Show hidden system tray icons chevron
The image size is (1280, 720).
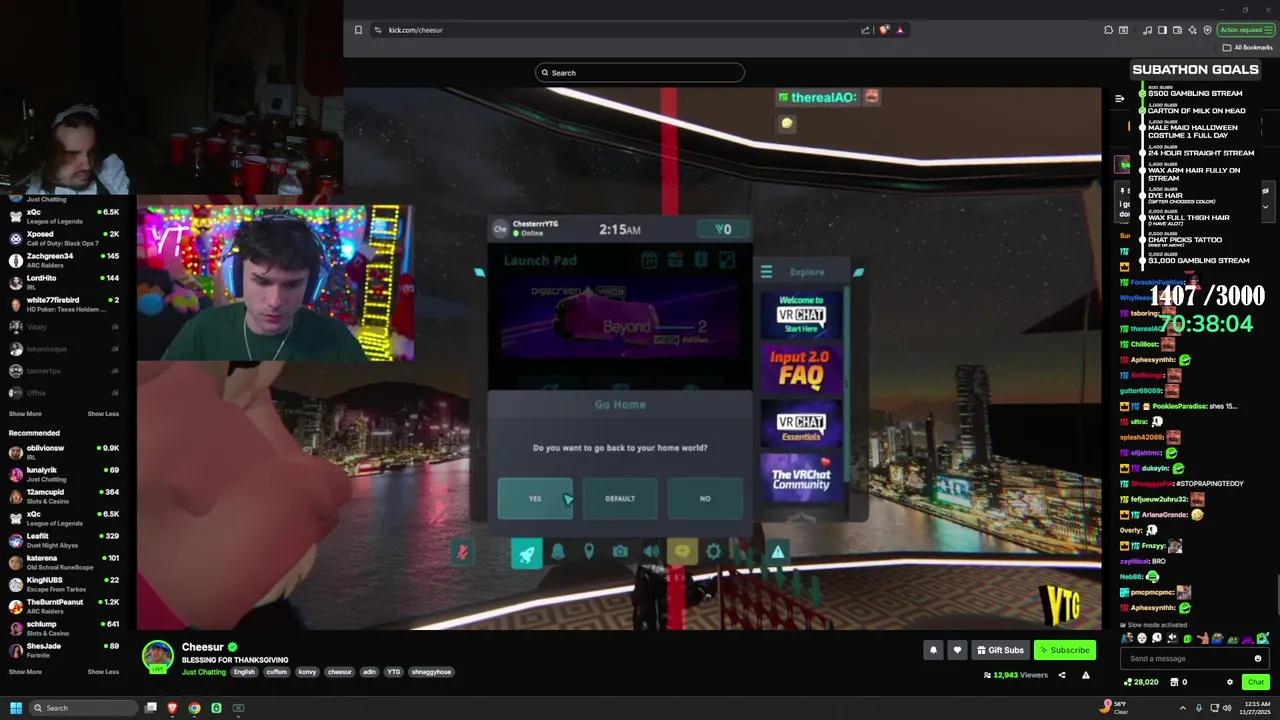[1184, 708]
